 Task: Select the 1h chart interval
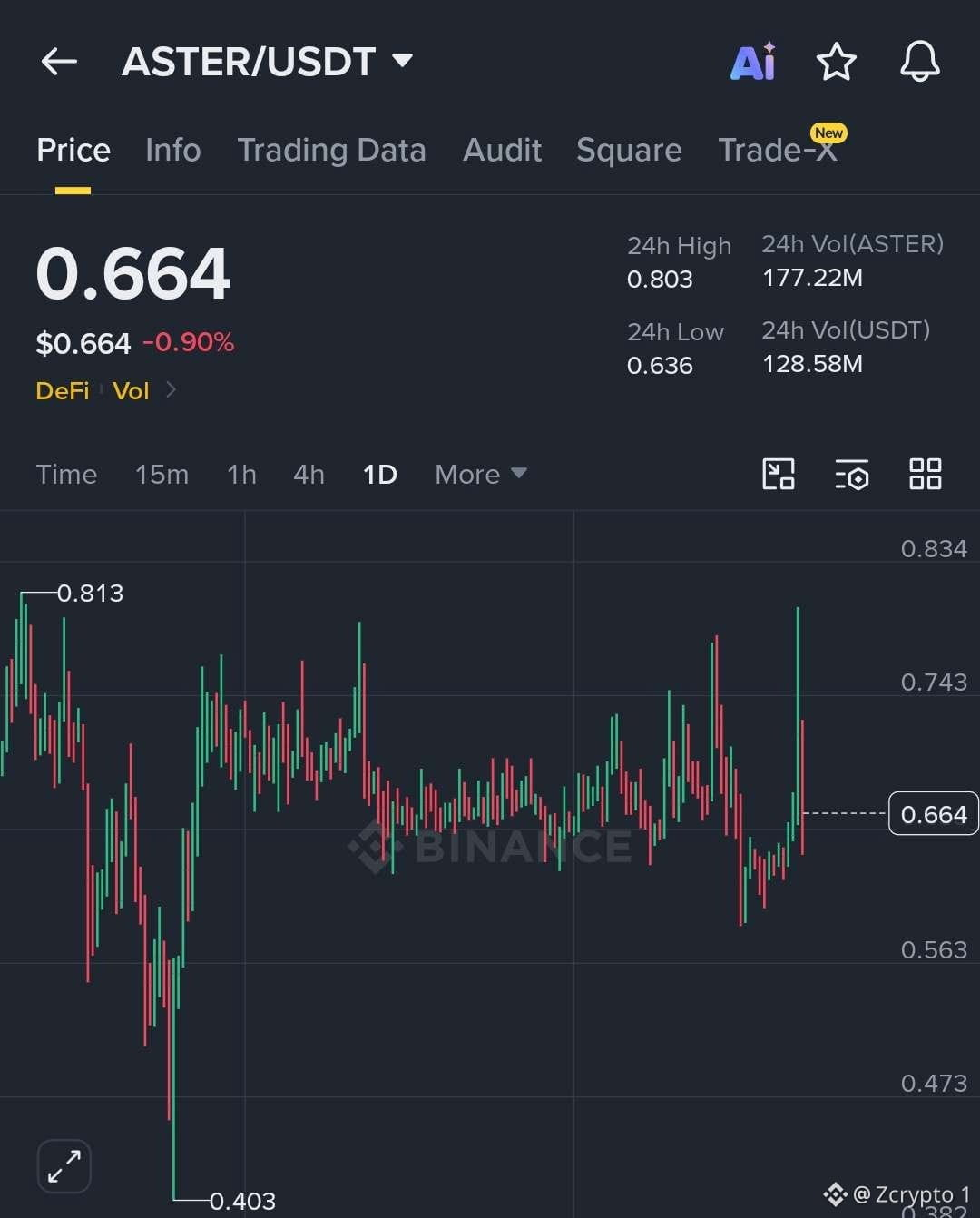(x=241, y=474)
